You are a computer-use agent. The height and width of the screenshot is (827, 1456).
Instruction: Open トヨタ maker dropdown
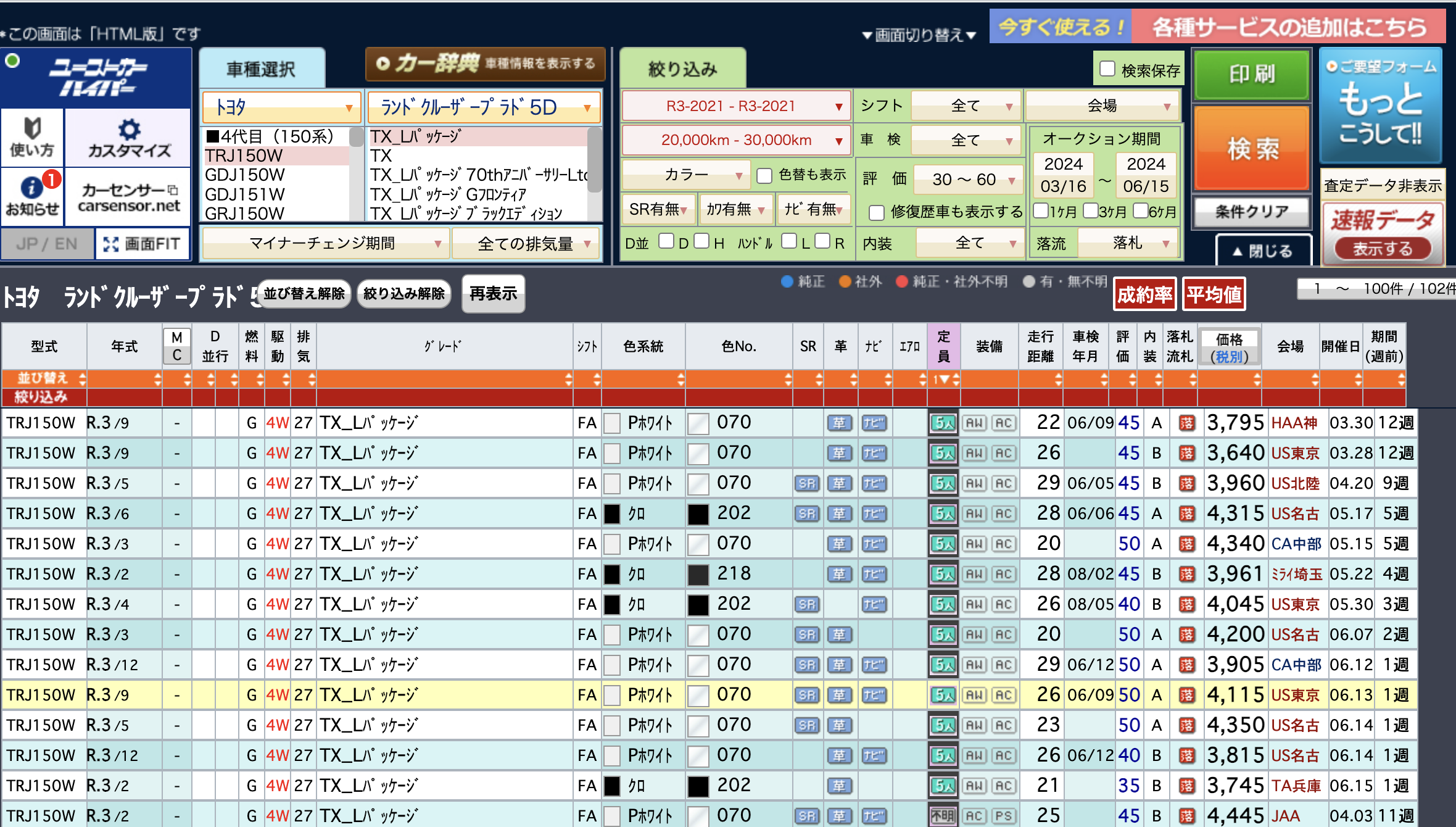point(281,107)
